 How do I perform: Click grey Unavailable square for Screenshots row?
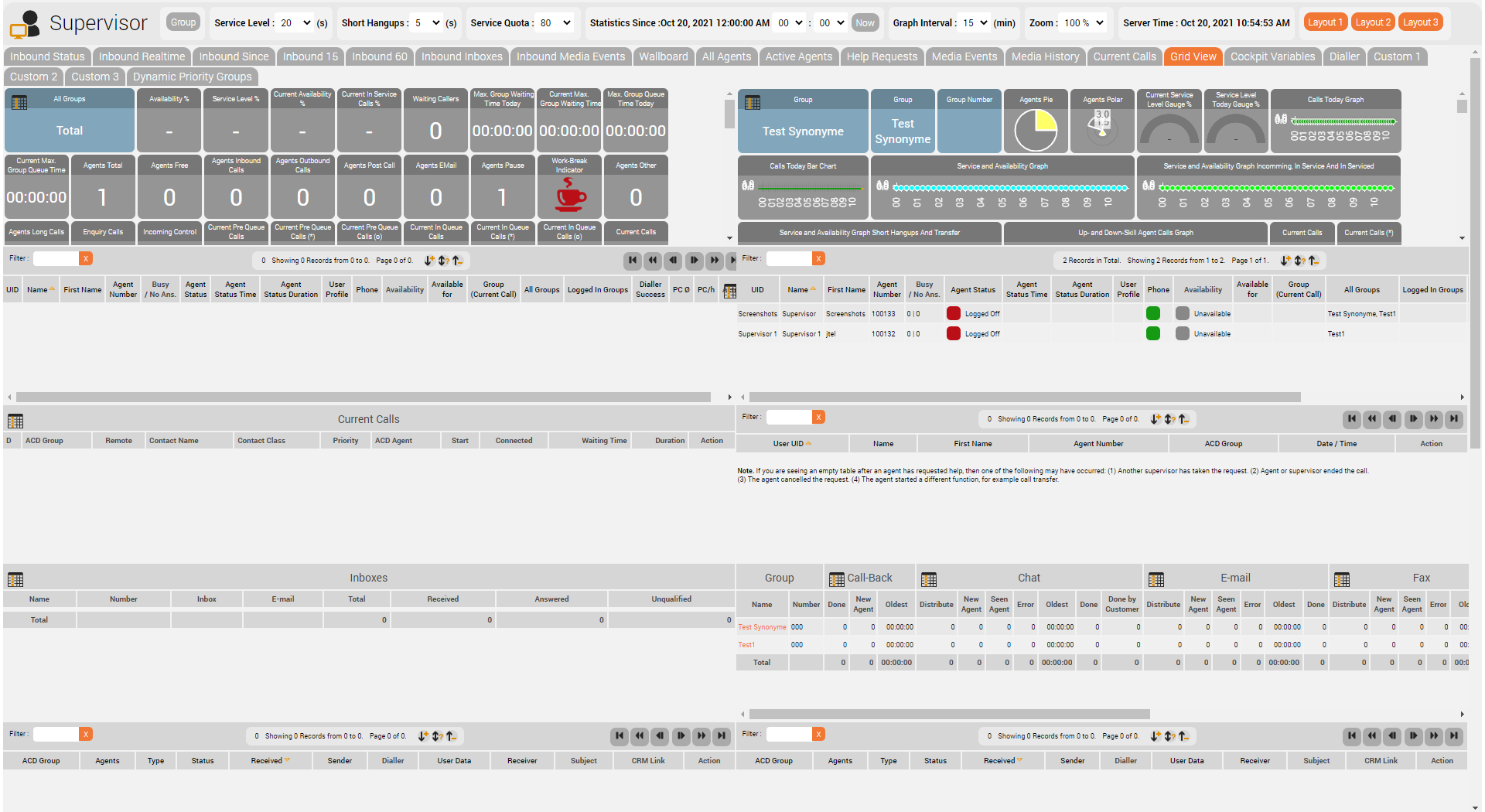(1182, 313)
